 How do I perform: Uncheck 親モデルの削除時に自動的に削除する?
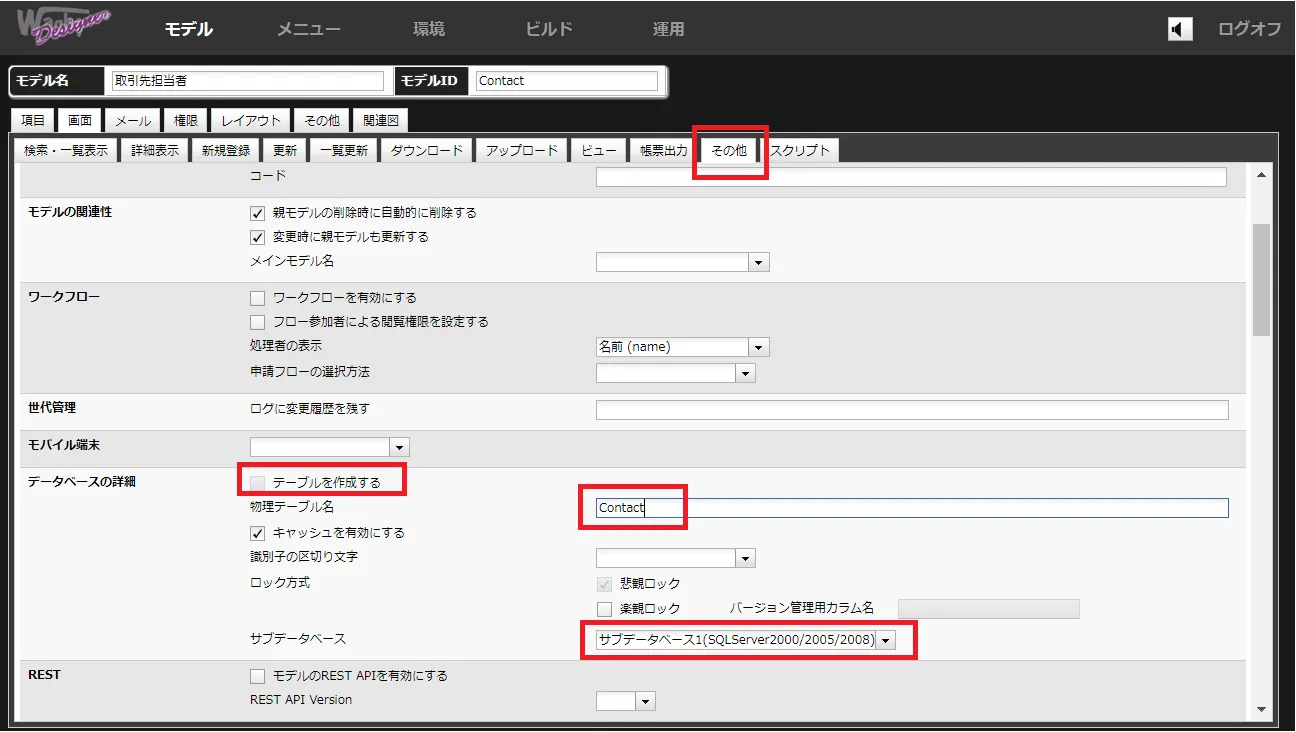click(257, 213)
